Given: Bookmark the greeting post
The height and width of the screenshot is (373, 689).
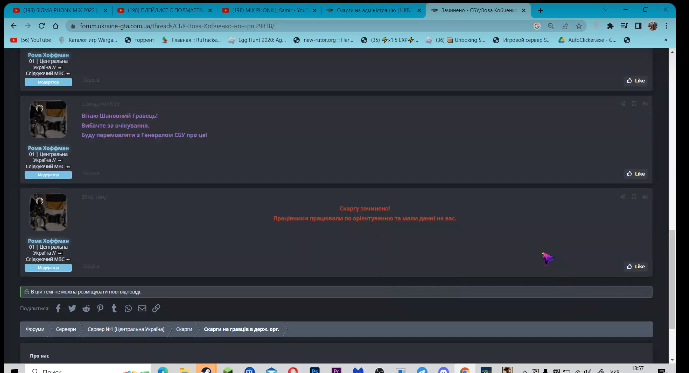Looking at the screenshot, I should click(634, 104).
